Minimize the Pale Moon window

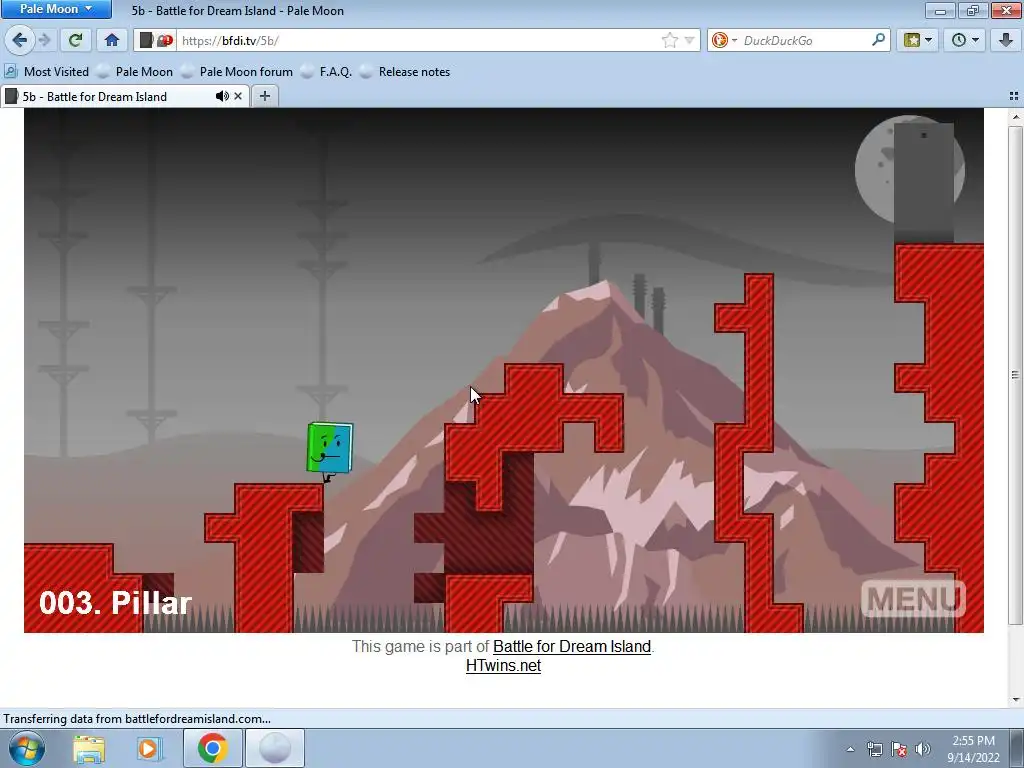point(940,10)
